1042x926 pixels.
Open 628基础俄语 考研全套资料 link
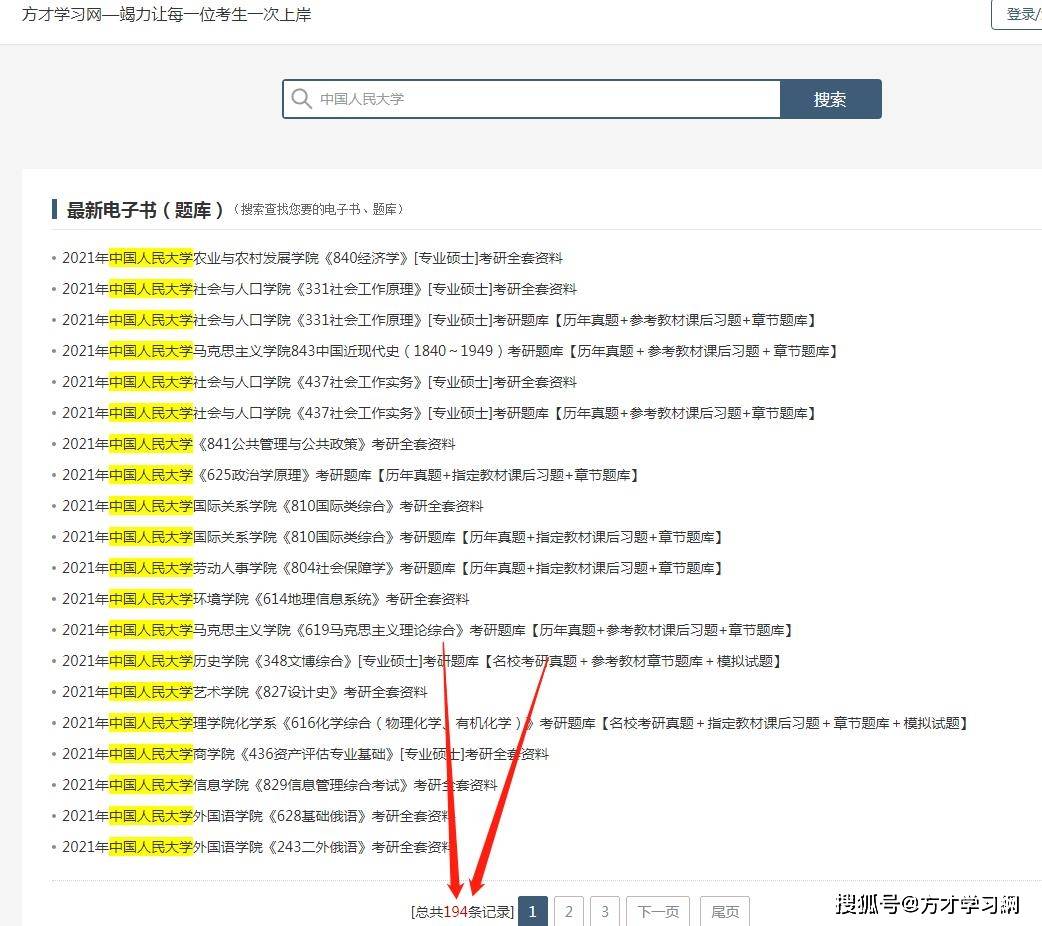click(x=259, y=816)
